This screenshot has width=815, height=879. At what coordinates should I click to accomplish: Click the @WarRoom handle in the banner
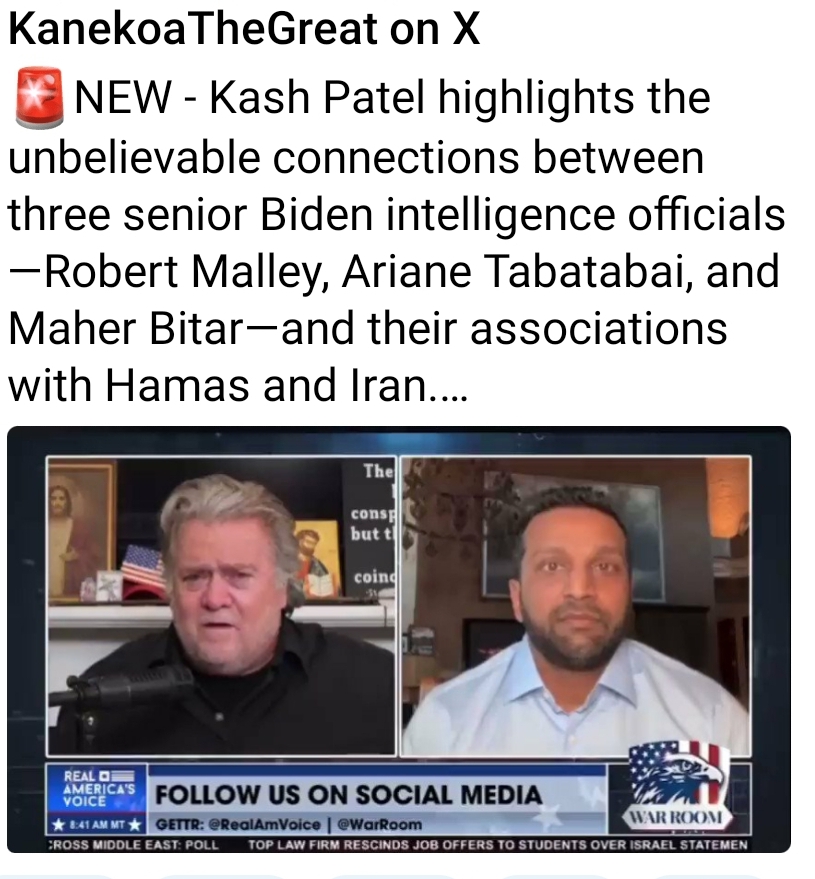(379, 825)
